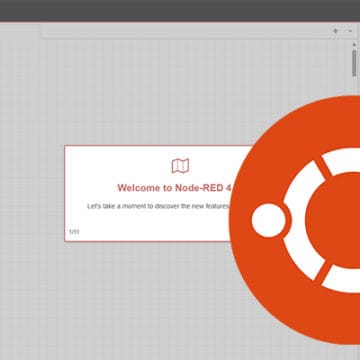Image resolution: width=360 pixels, height=360 pixels.
Task: Click the "Let's take a moment" description text
Action: (158, 206)
